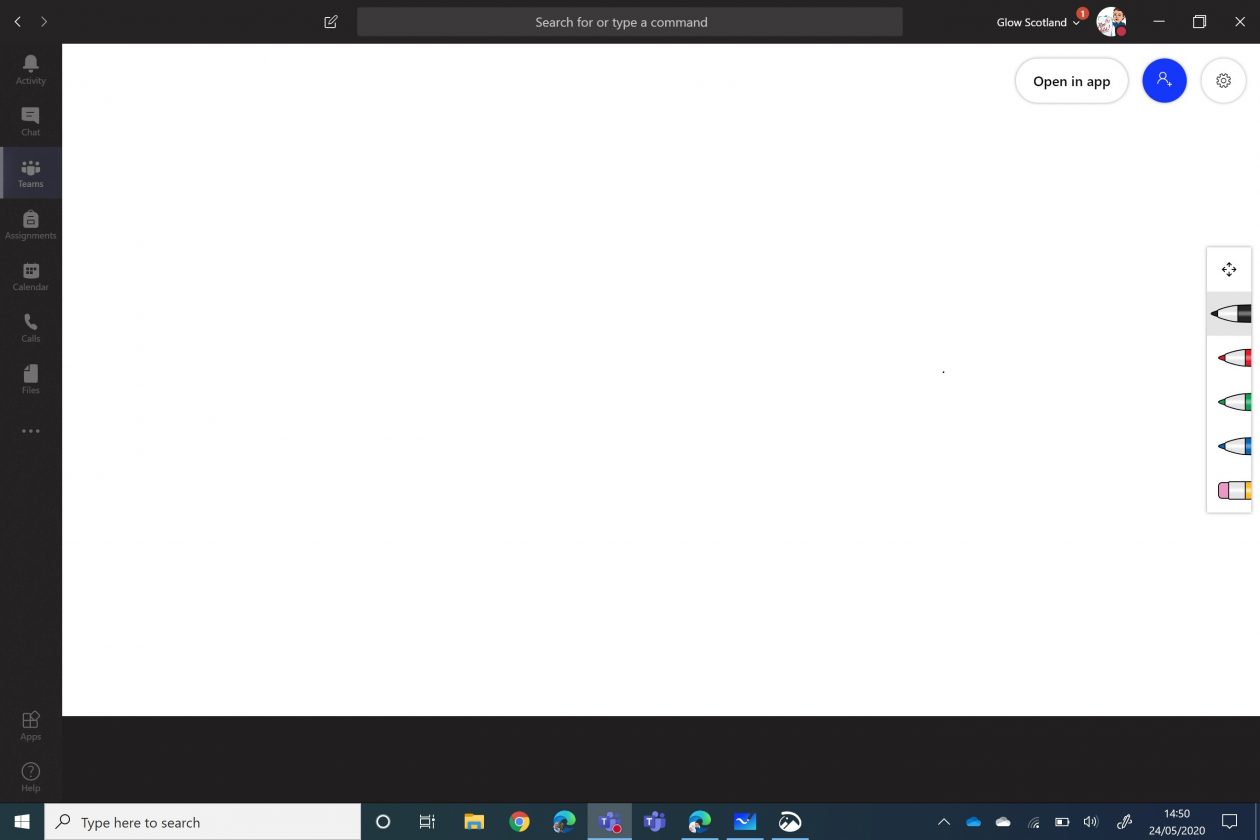Open File Explorer from taskbar

pos(474,822)
